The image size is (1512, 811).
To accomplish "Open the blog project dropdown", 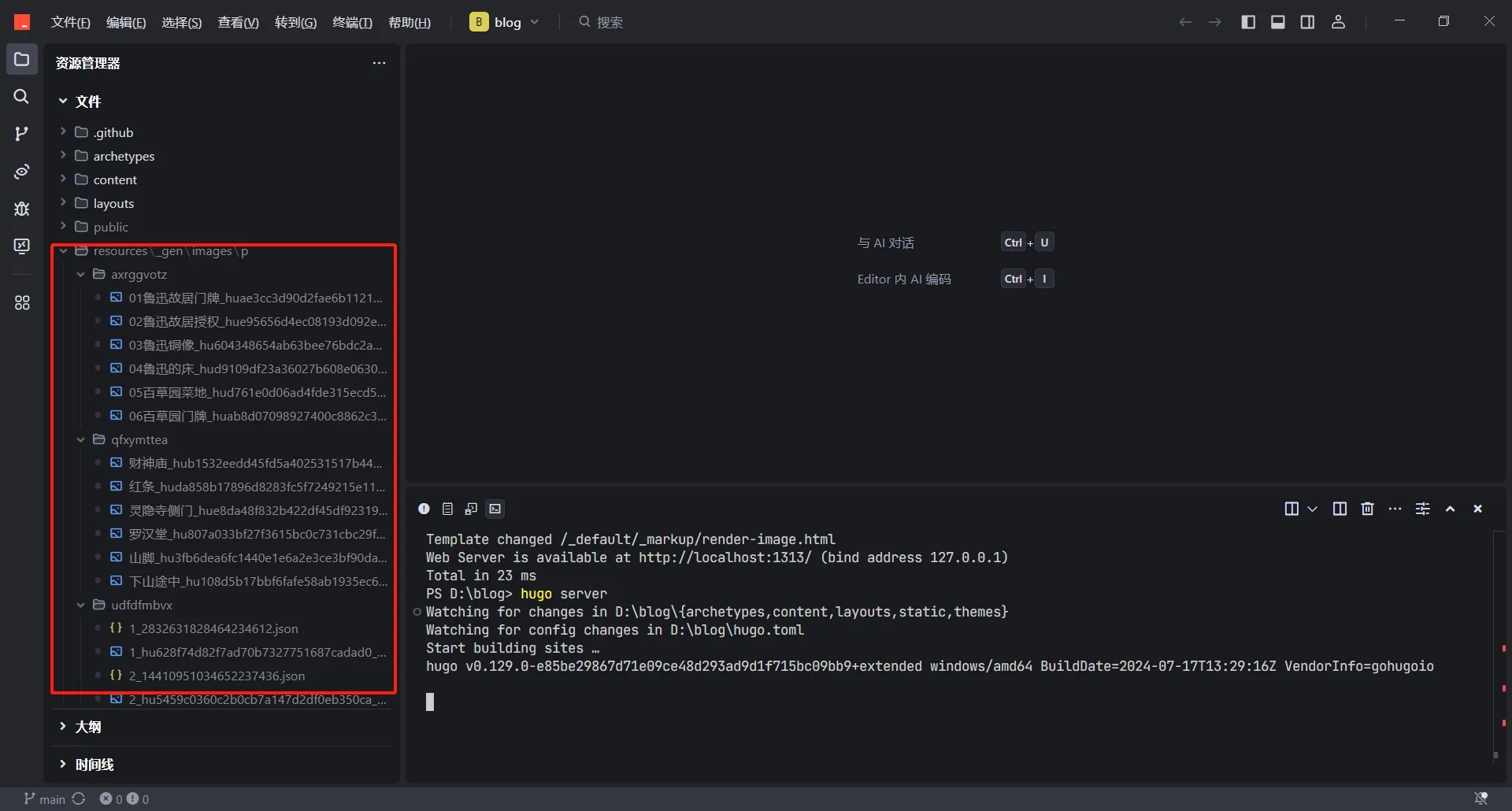I will point(505,22).
